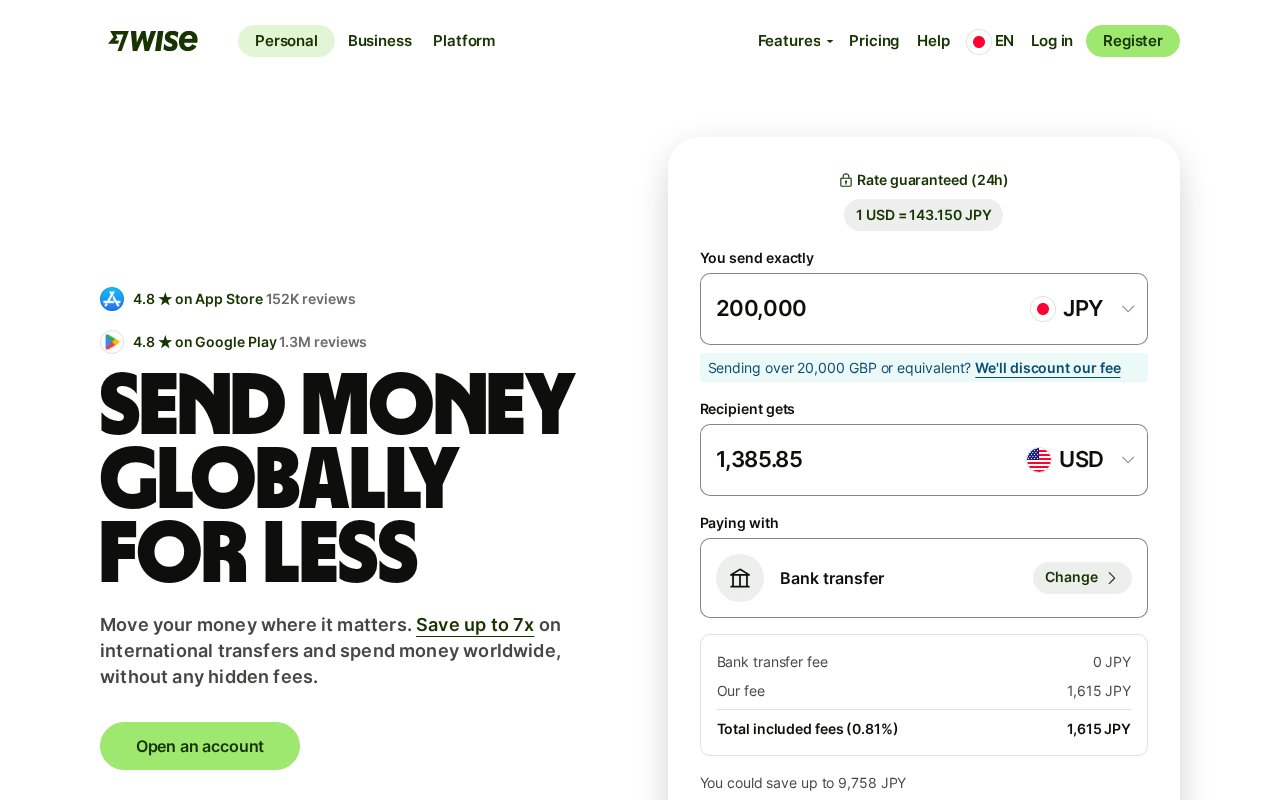Click the JPY Japan flag icon
Screen dimensions: 1280x800
[x=1043, y=309]
